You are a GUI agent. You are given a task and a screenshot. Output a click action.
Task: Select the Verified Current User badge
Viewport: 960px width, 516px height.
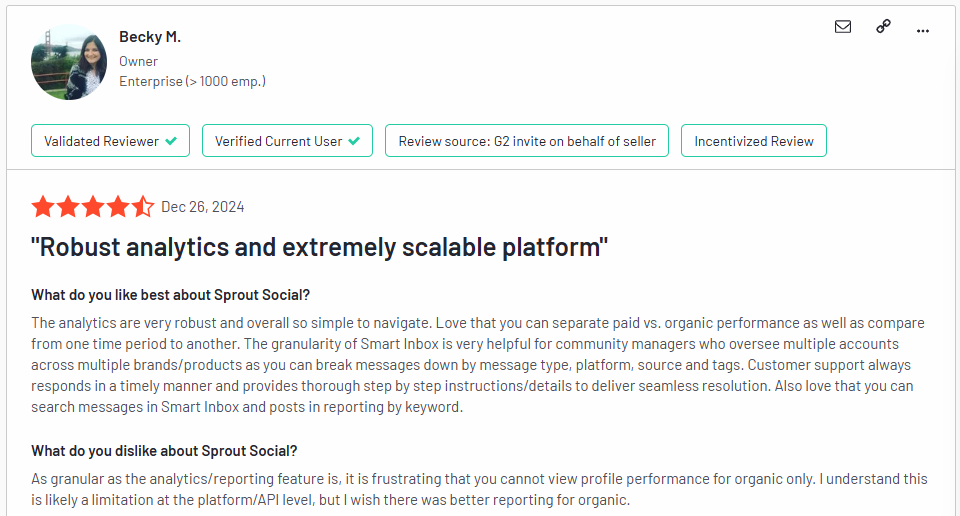(287, 141)
